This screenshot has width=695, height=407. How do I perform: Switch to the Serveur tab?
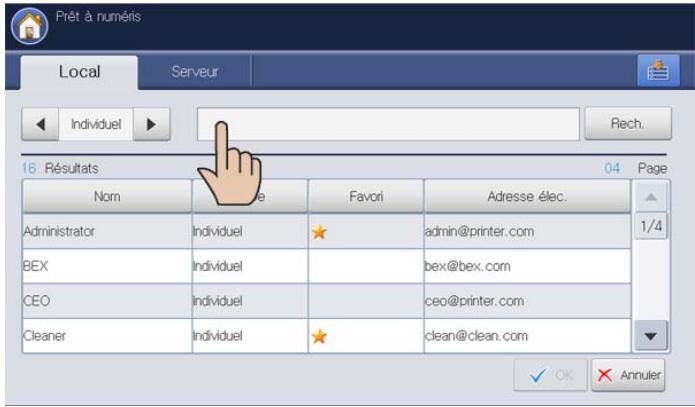195,72
